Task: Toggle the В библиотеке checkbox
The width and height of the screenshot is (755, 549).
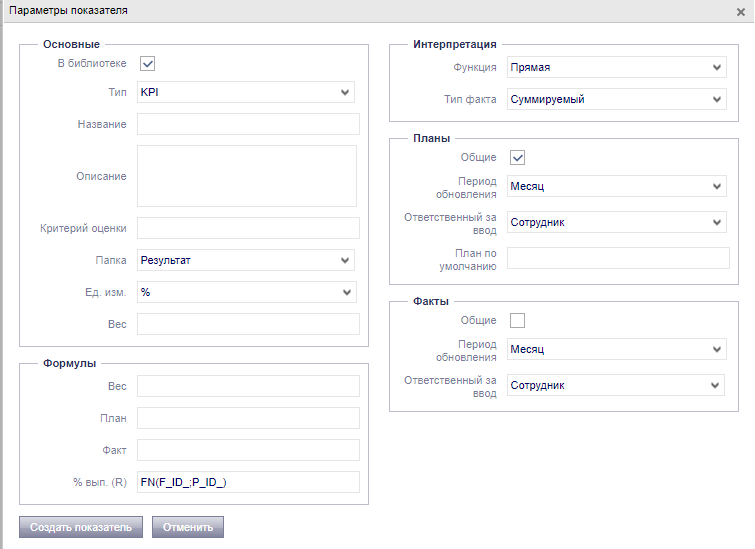Action: 147,64
